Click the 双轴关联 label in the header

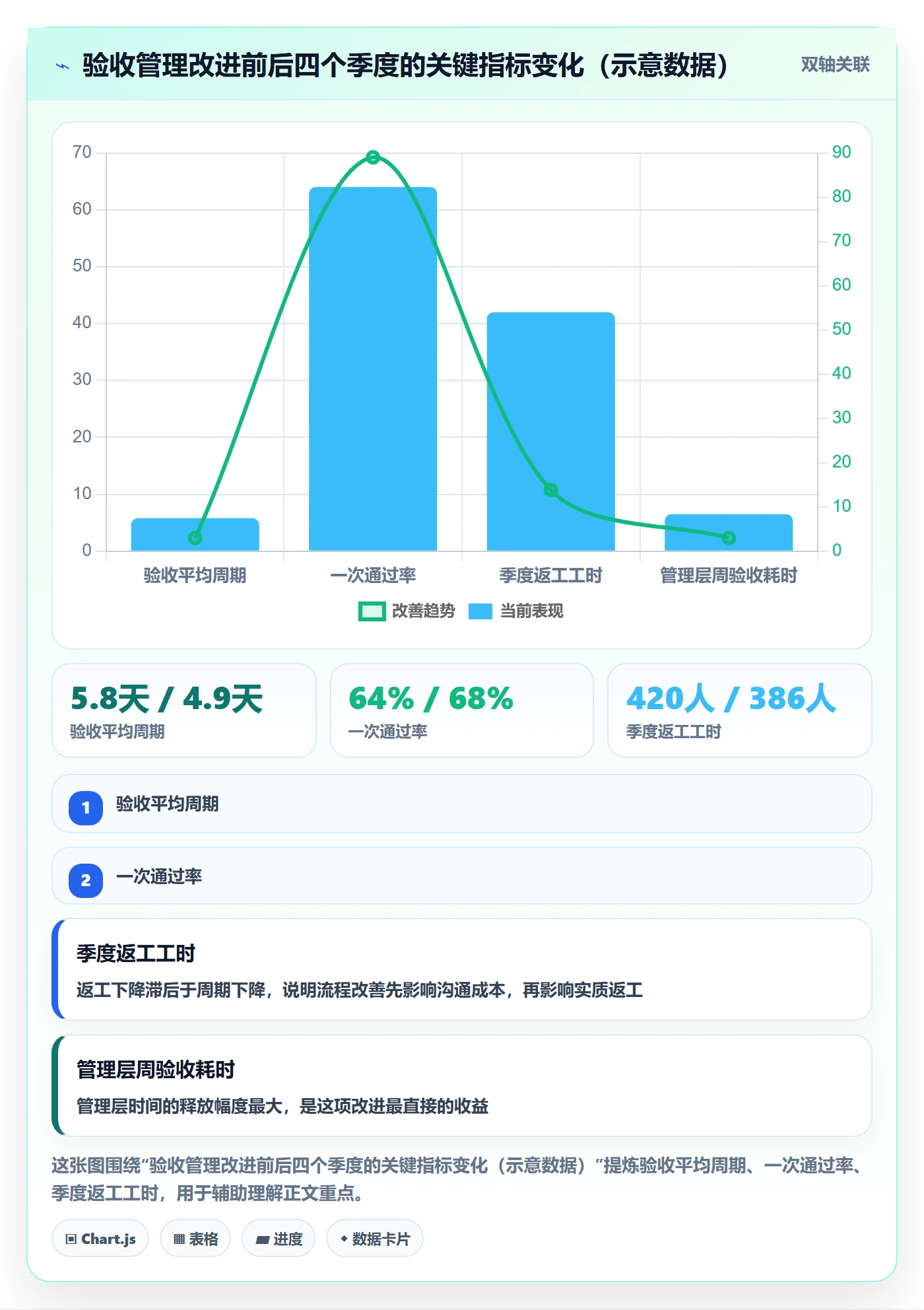tap(835, 65)
